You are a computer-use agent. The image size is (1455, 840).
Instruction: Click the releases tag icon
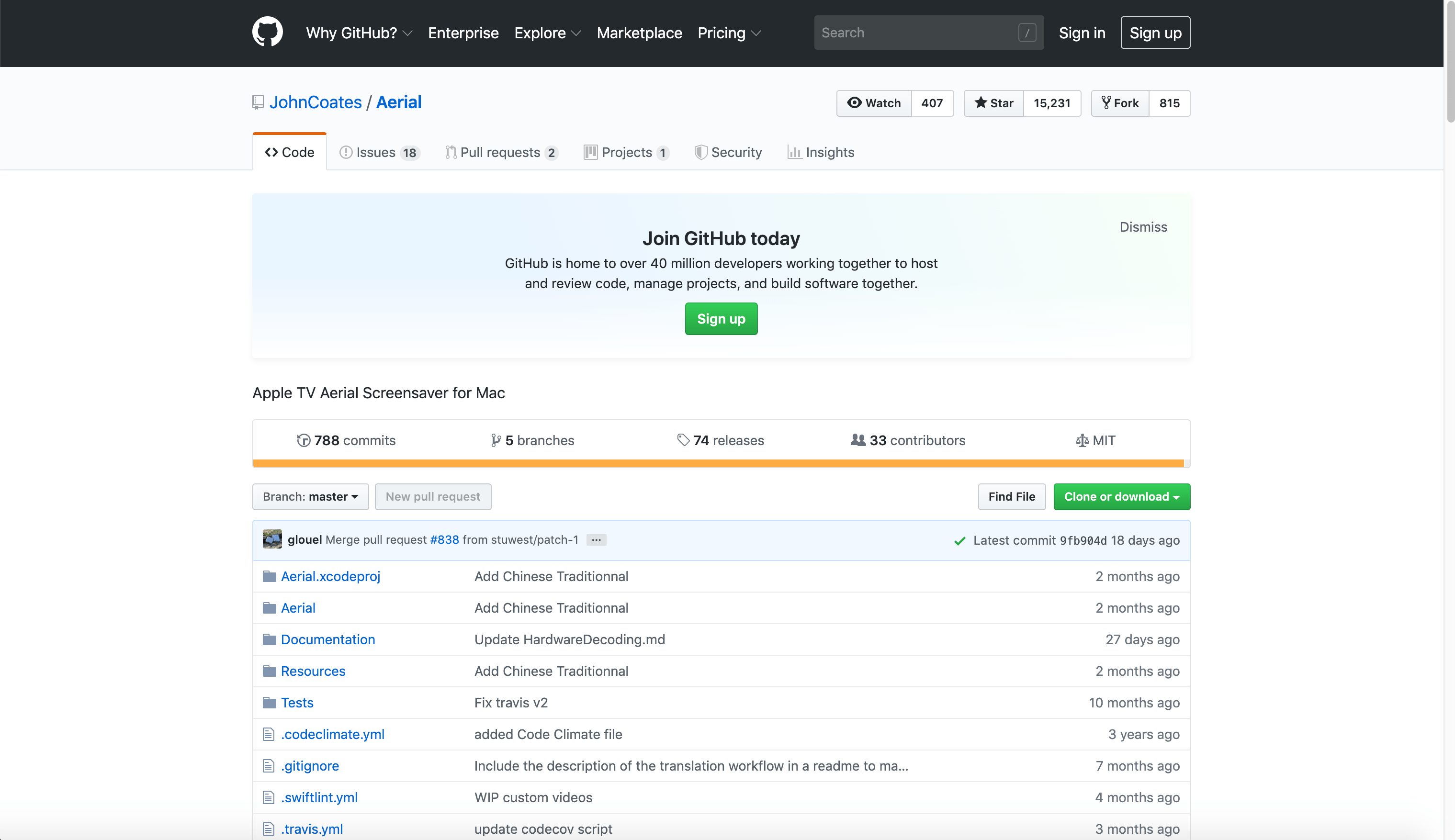pyautogui.click(x=683, y=440)
